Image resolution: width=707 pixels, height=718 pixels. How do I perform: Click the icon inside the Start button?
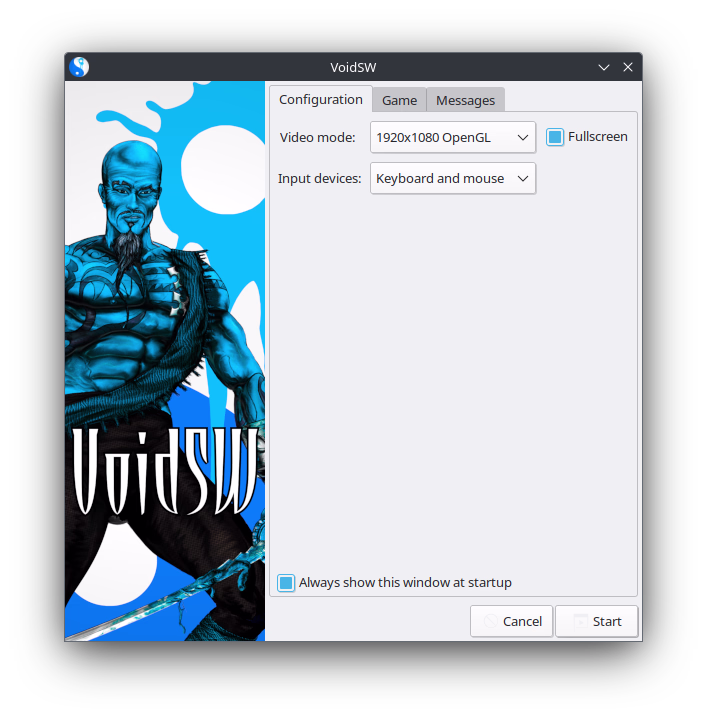tap(580, 621)
